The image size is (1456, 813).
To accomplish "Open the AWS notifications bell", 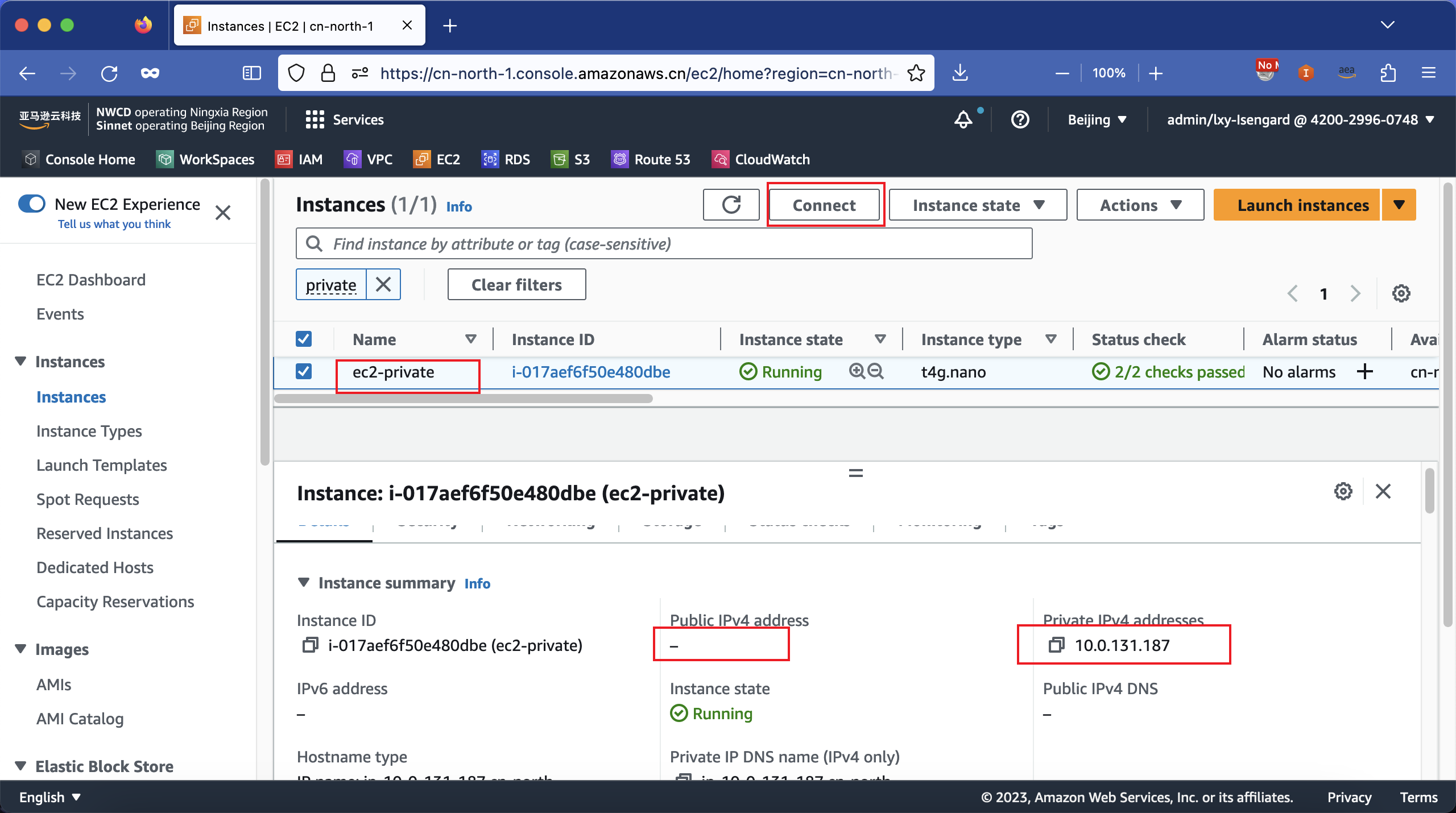I will 963,119.
